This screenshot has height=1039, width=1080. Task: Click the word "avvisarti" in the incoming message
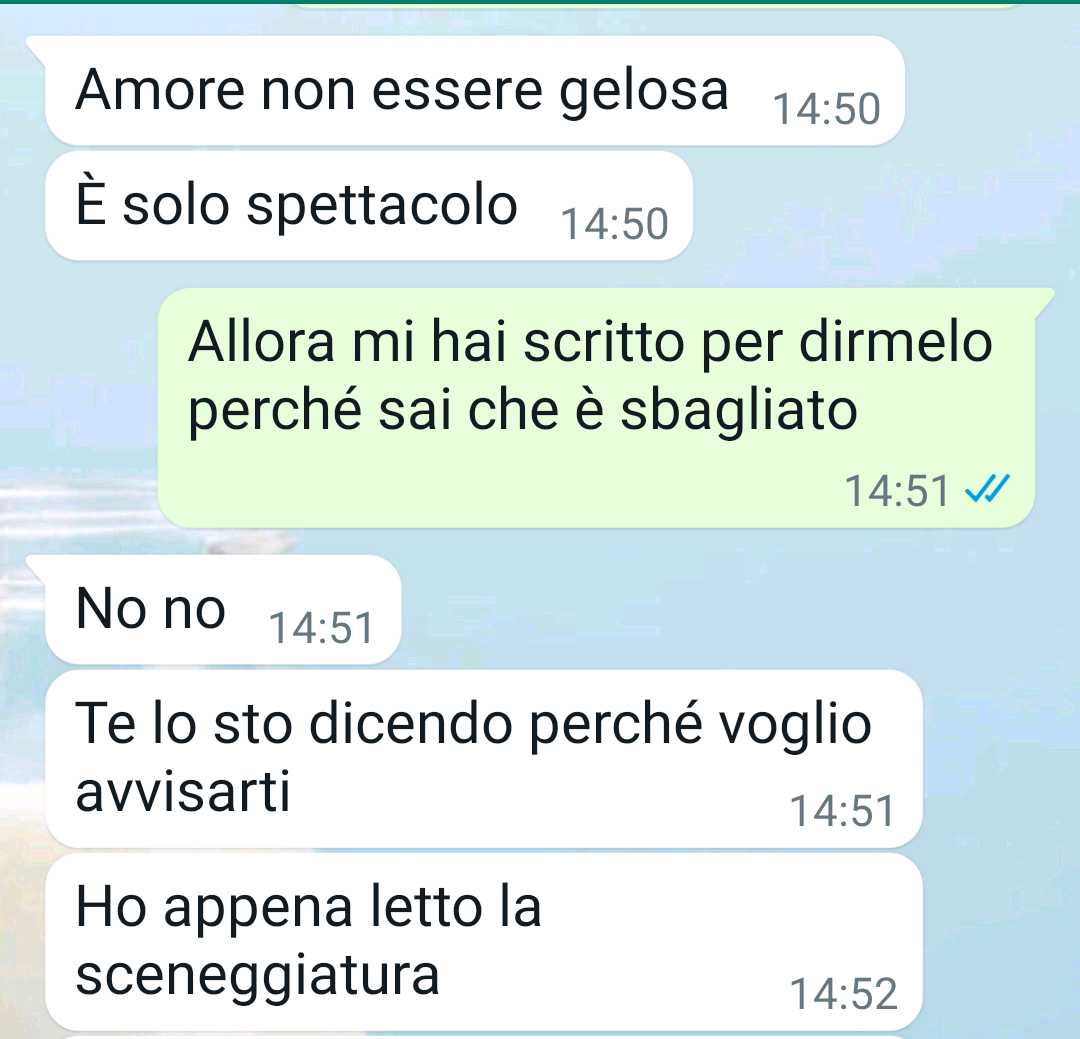183,792
